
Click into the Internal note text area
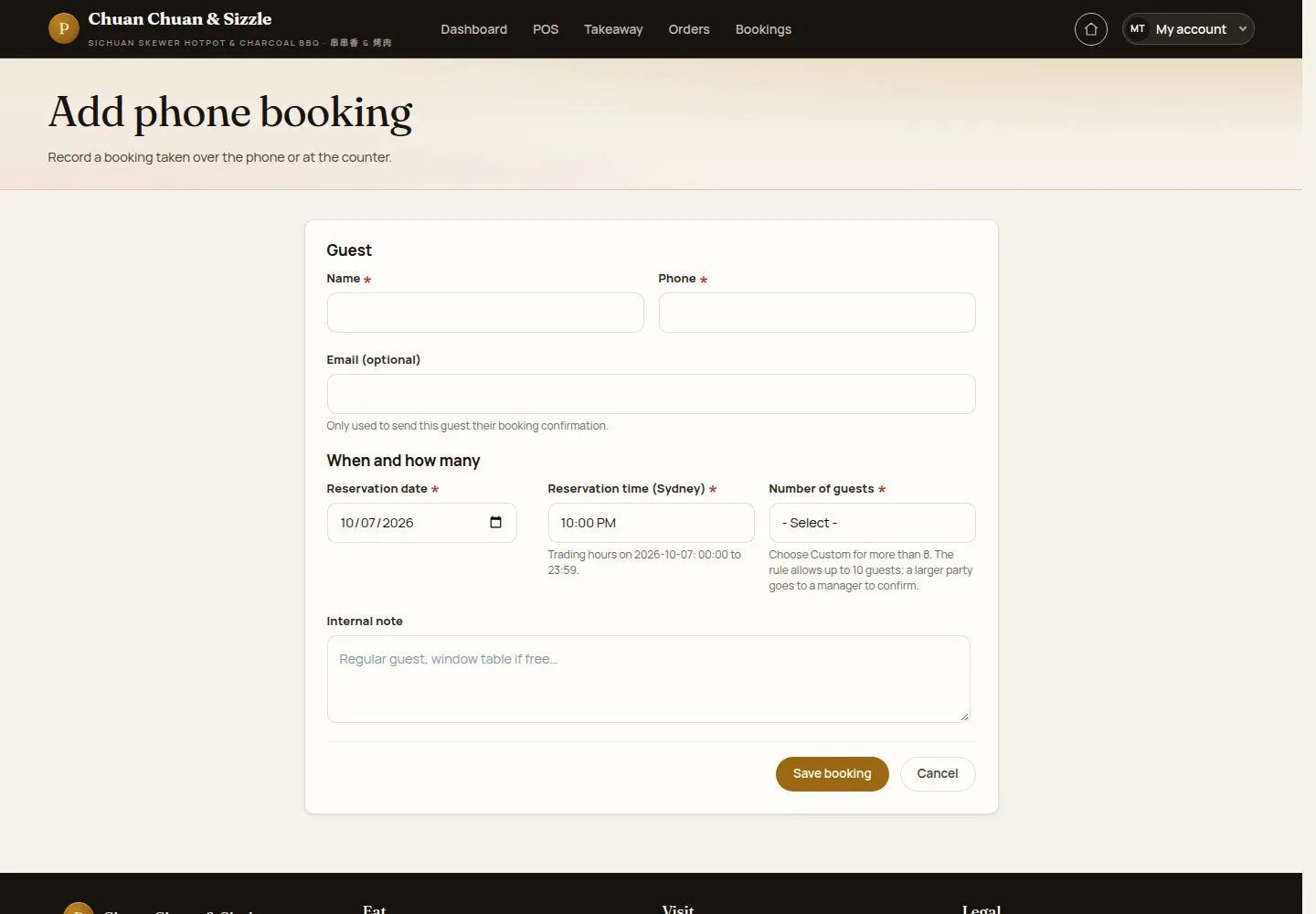pos(648,679)
